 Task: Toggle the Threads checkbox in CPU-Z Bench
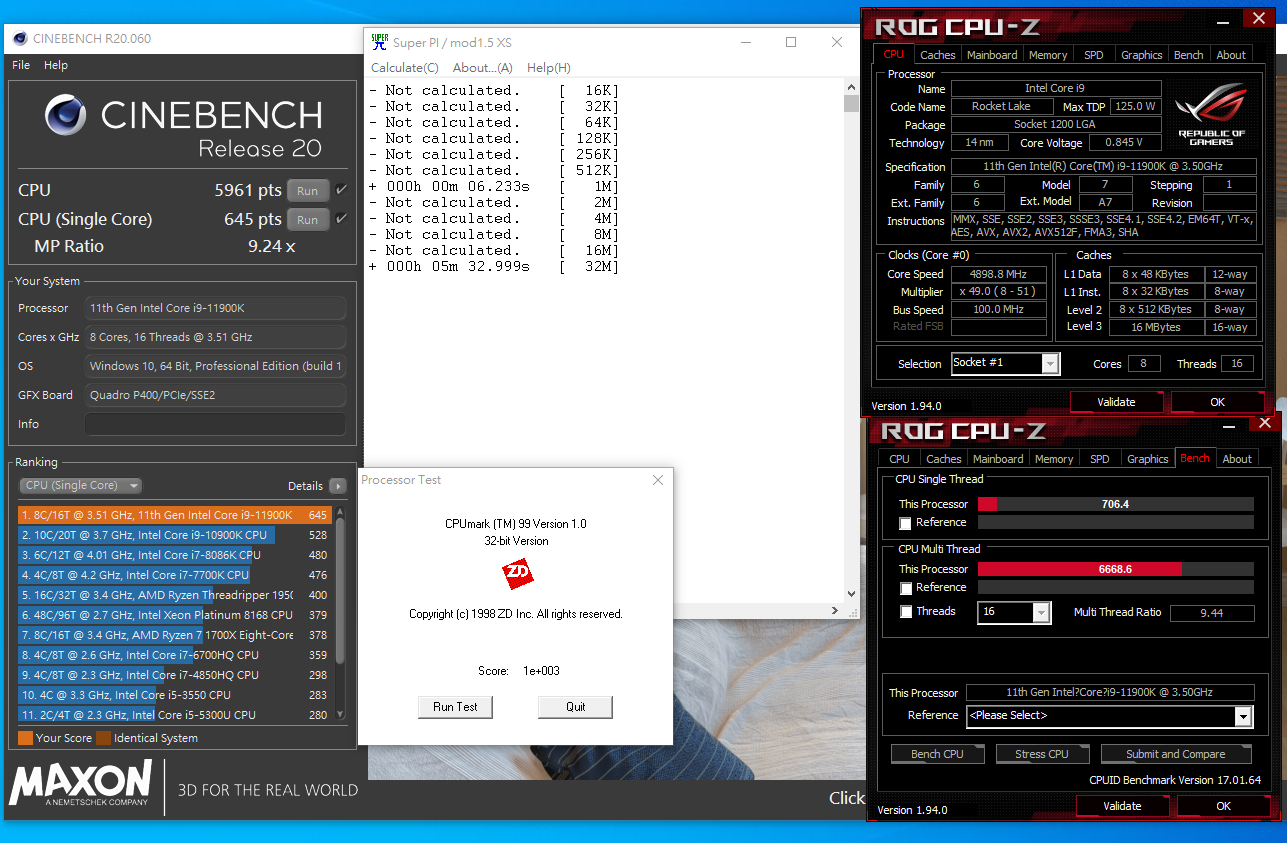coord(905,612)
